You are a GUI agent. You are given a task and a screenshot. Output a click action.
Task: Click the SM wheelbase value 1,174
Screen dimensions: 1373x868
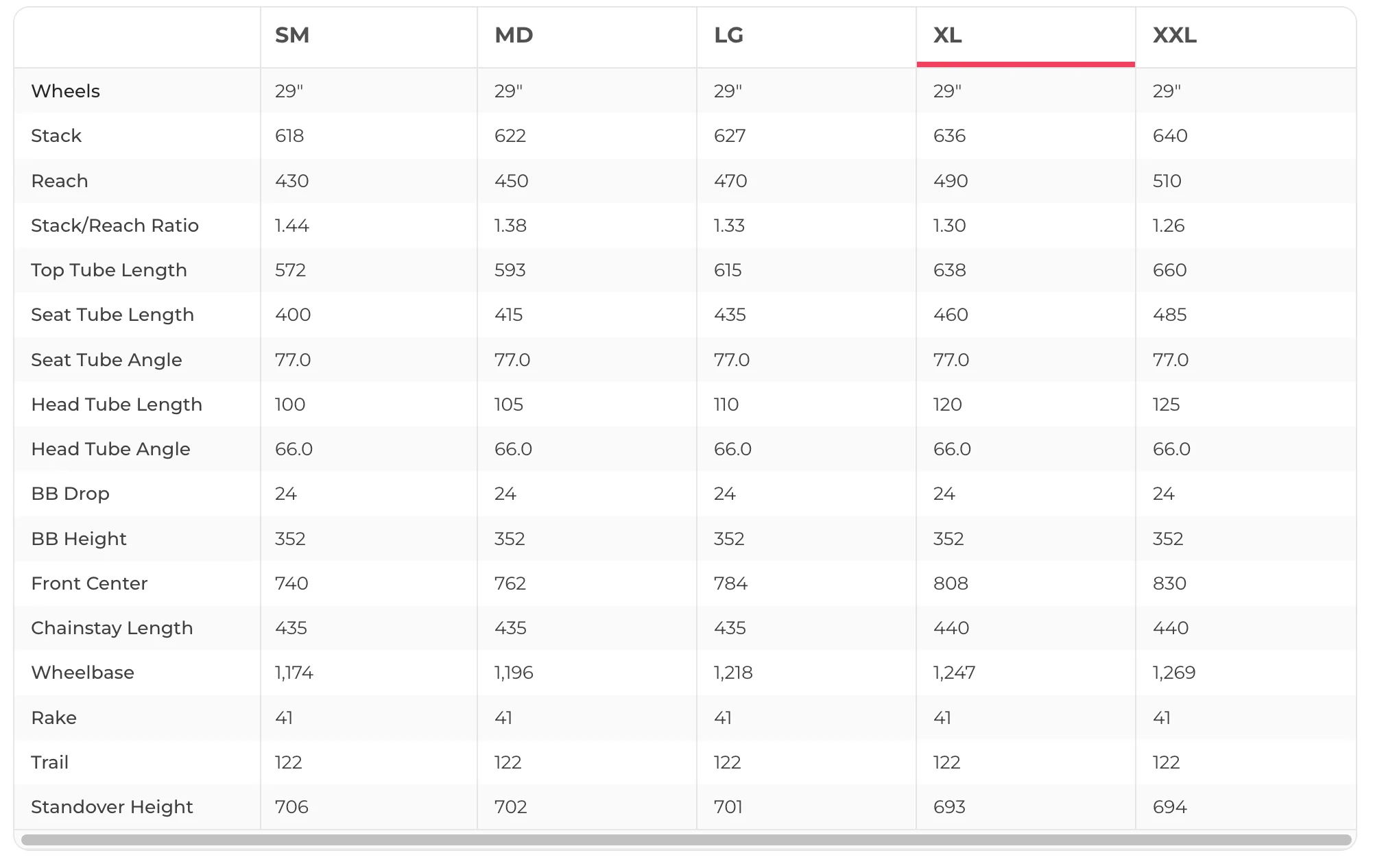[294, 673]
